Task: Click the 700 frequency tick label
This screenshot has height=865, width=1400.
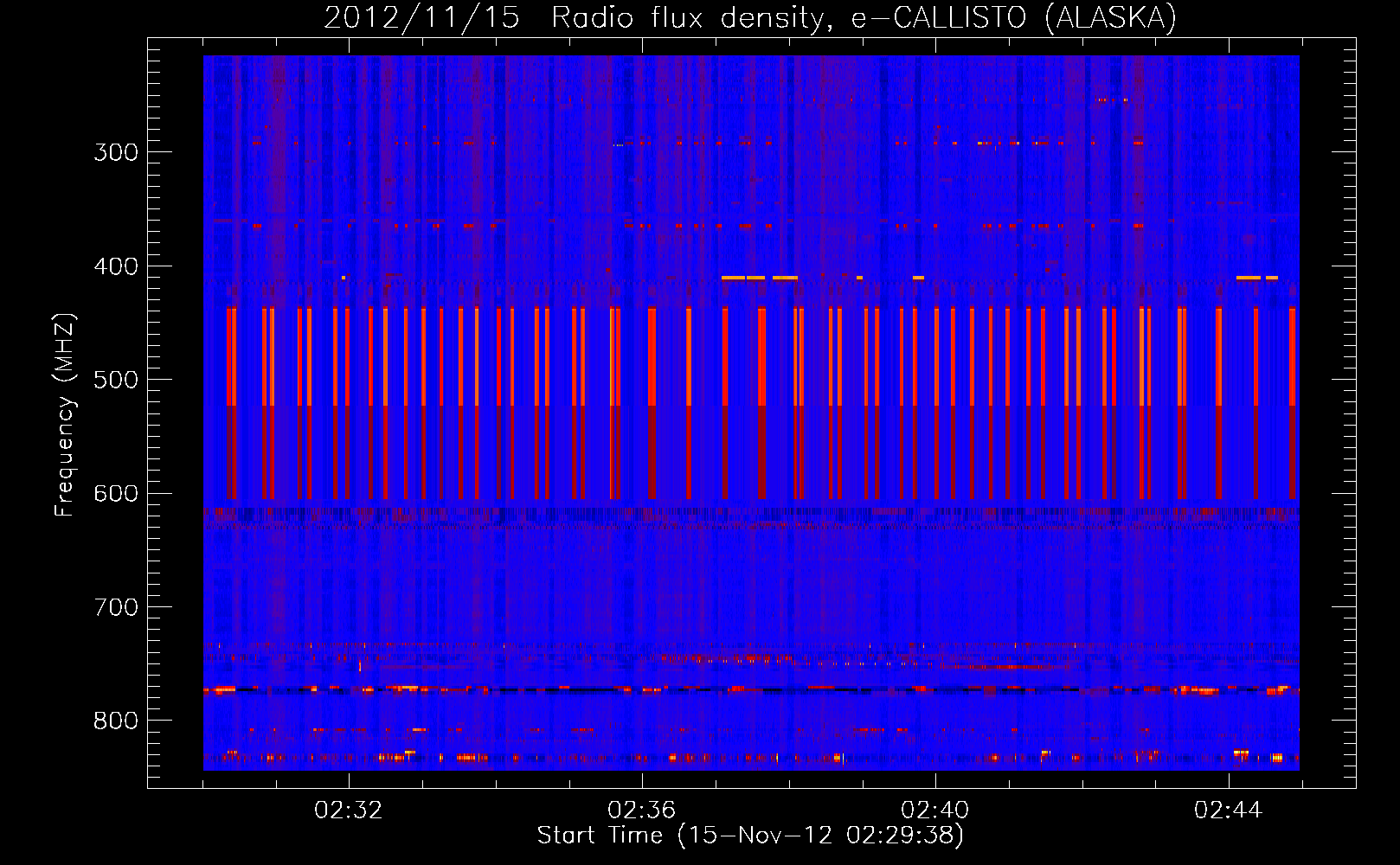Action: click(116, 608)
